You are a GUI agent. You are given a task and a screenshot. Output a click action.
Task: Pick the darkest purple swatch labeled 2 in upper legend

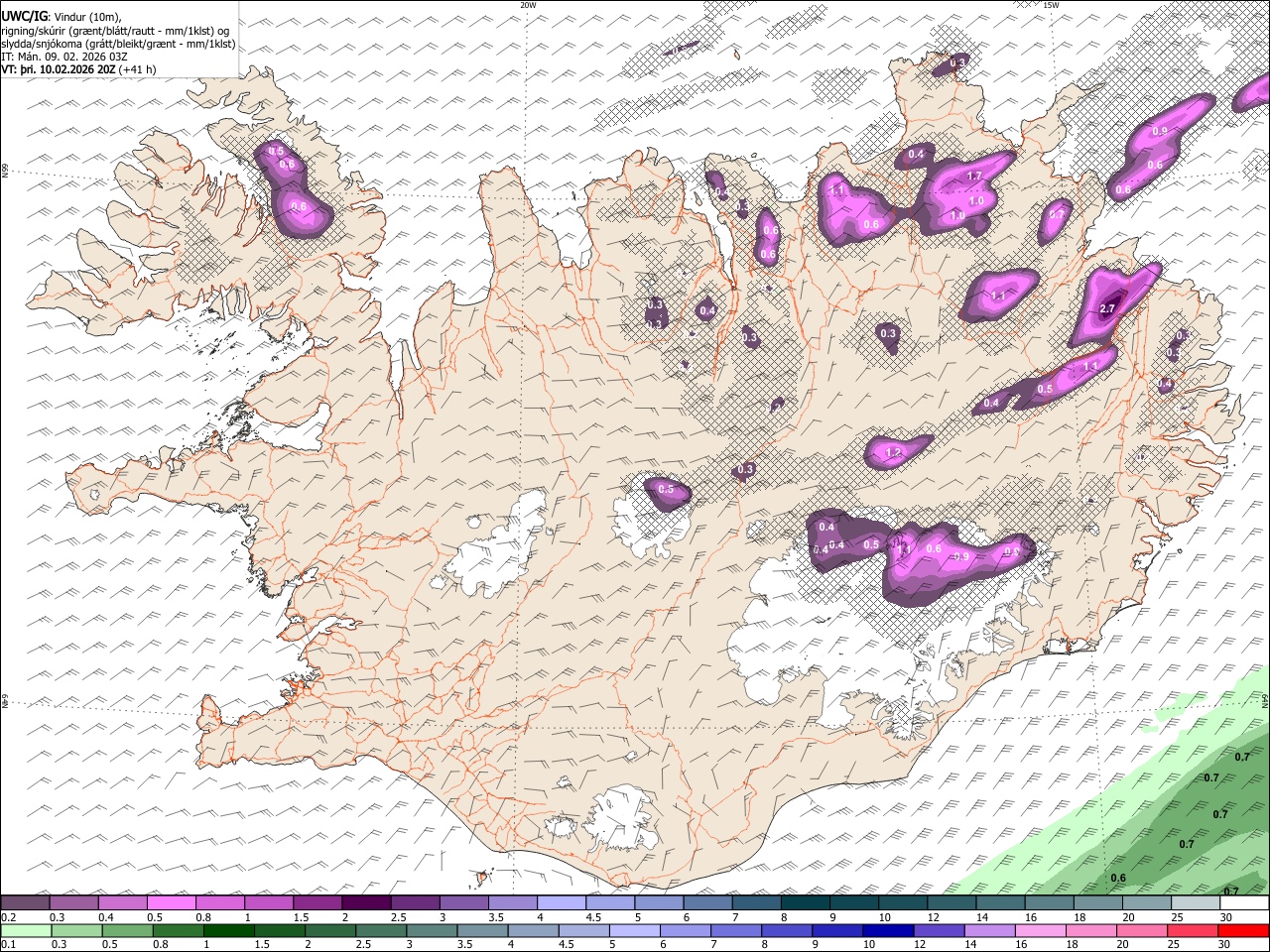[x=366, y=903]
